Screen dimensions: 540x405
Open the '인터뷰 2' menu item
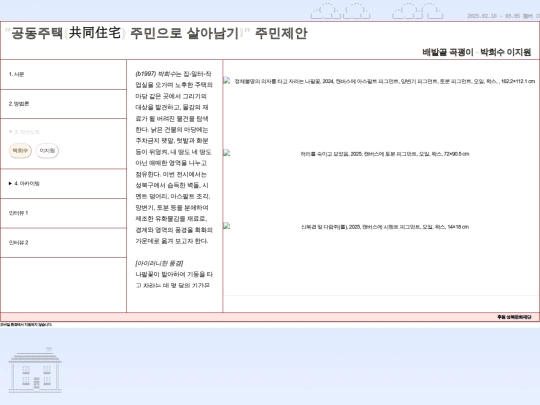[x=63, y=243]
